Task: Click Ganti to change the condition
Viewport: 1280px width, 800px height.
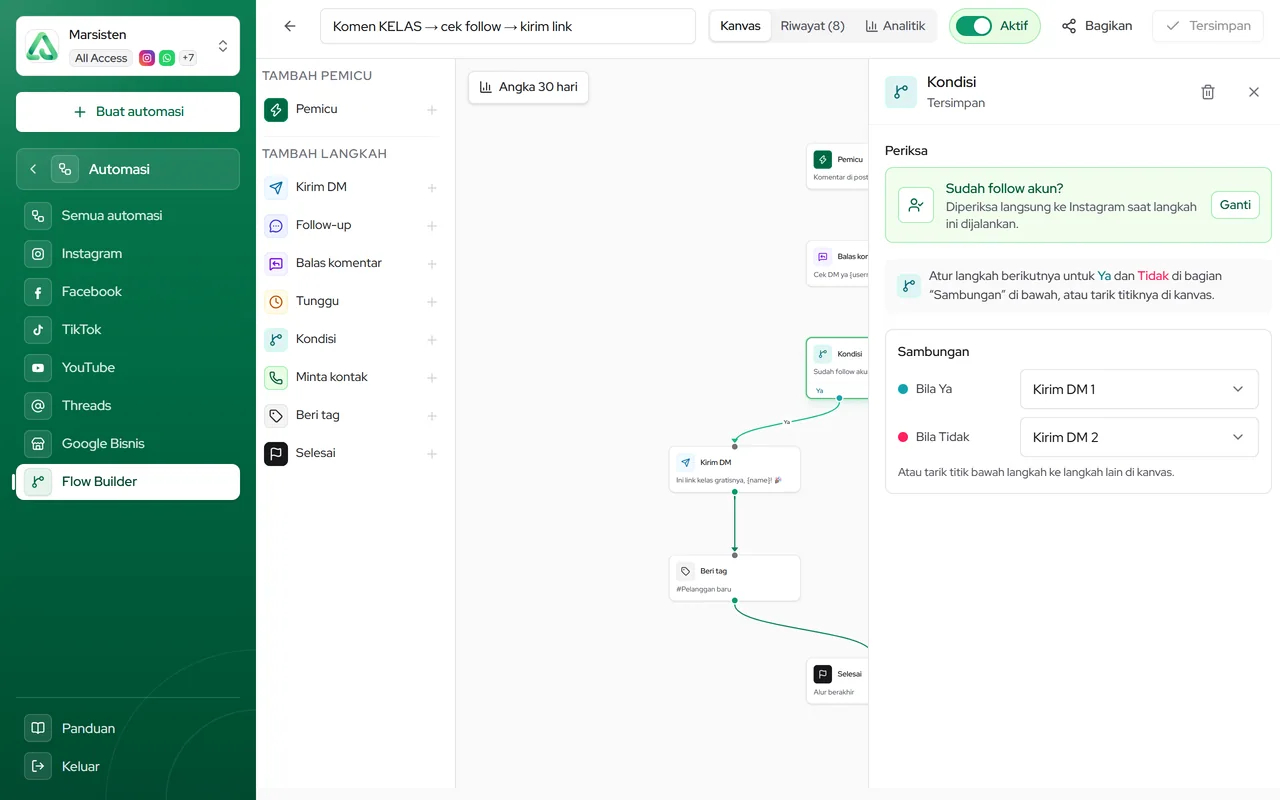Action: (1235, 205)
